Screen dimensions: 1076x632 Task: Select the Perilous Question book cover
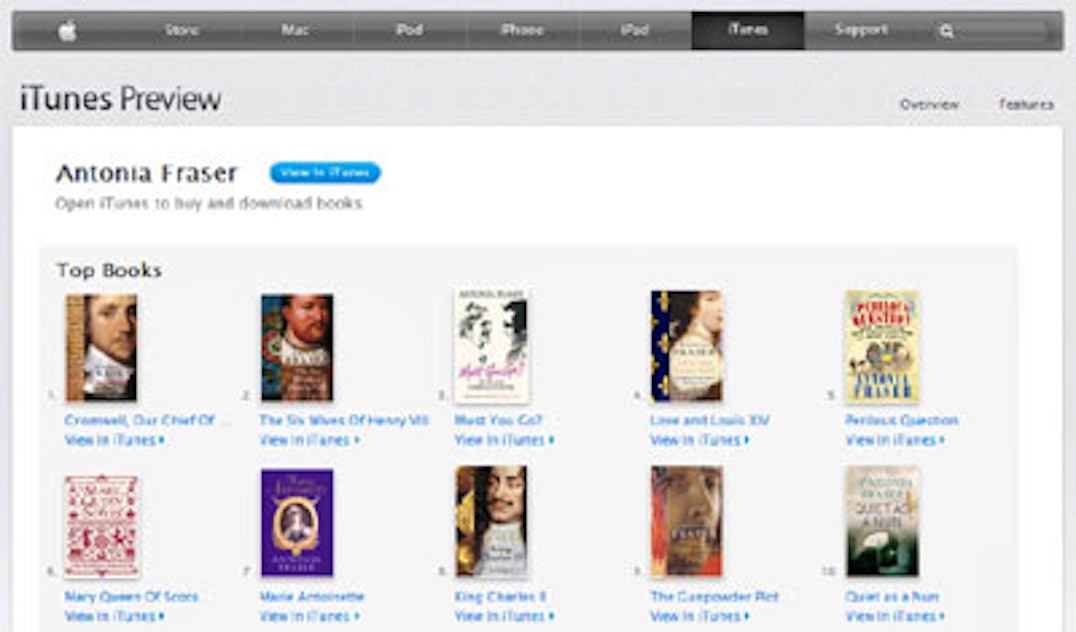[x=882, y=347]
